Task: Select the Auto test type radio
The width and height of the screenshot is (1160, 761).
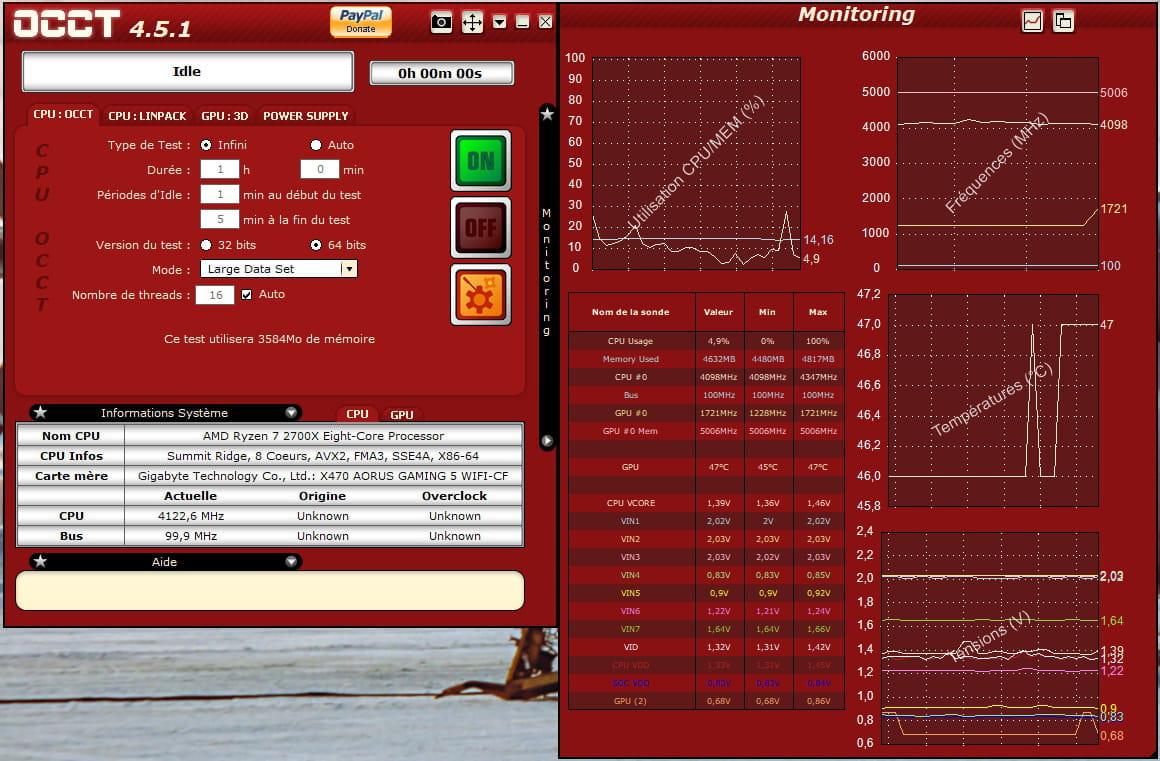Action: pos(316,145)
